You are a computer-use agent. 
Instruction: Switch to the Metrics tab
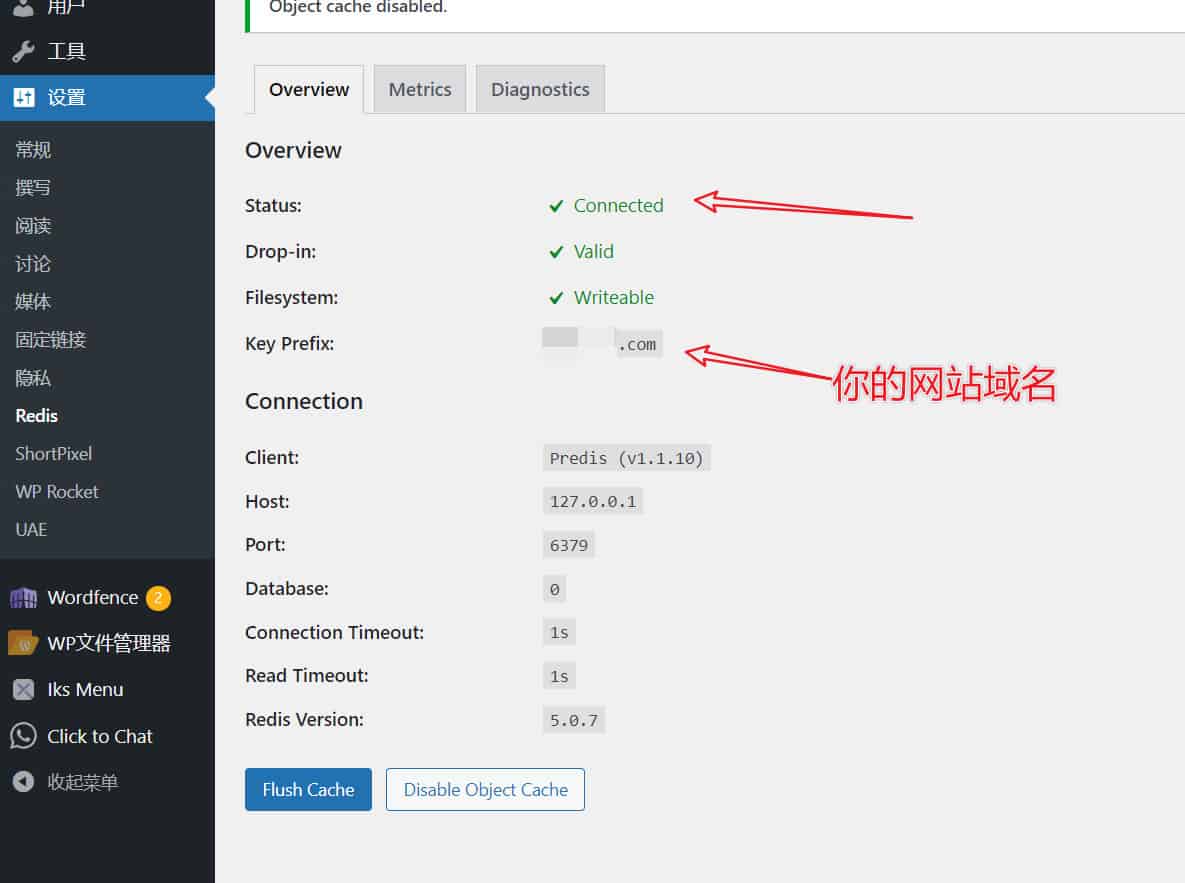click(420, 89)
